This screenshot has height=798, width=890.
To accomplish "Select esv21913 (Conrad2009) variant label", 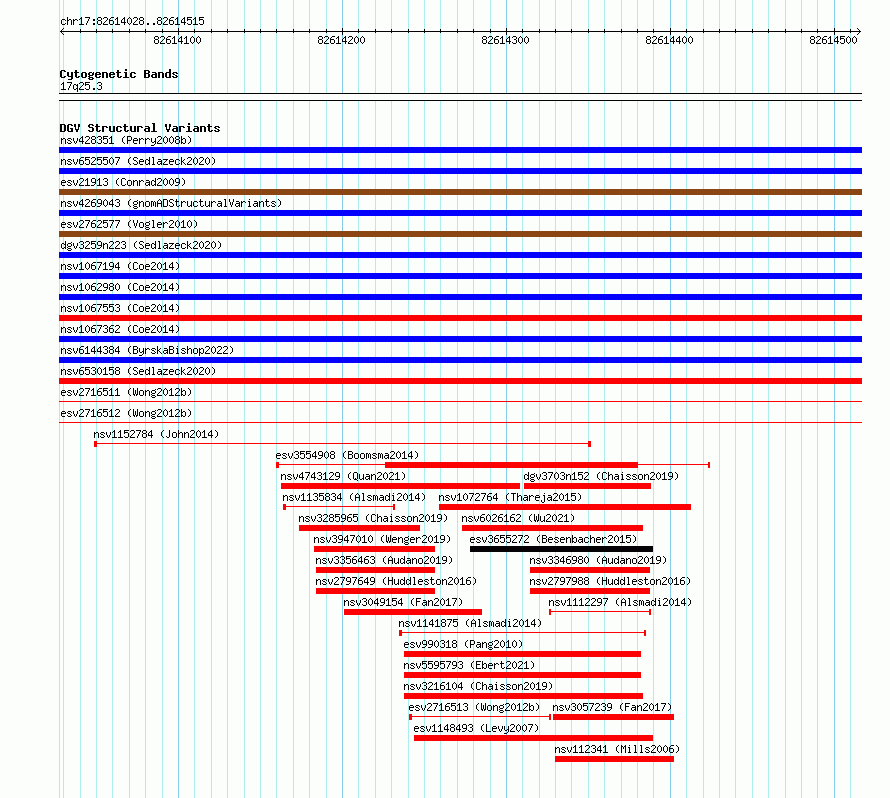I will click(123, 182).
